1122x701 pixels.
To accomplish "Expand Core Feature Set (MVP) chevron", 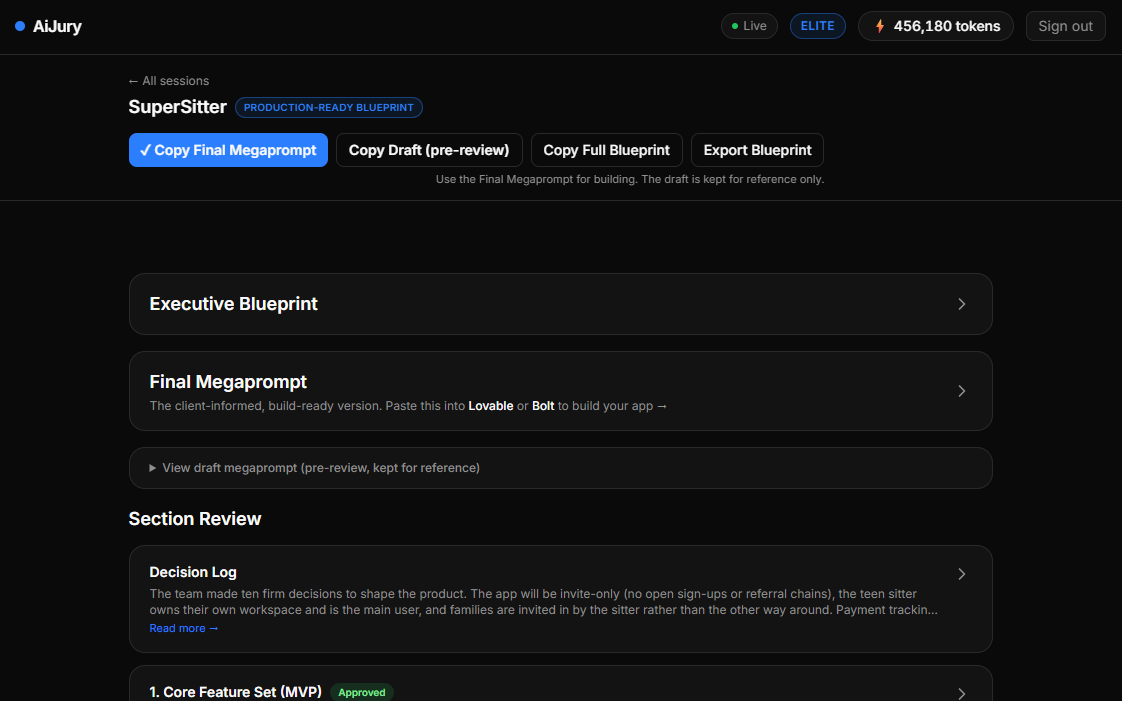I will [962, 693].
